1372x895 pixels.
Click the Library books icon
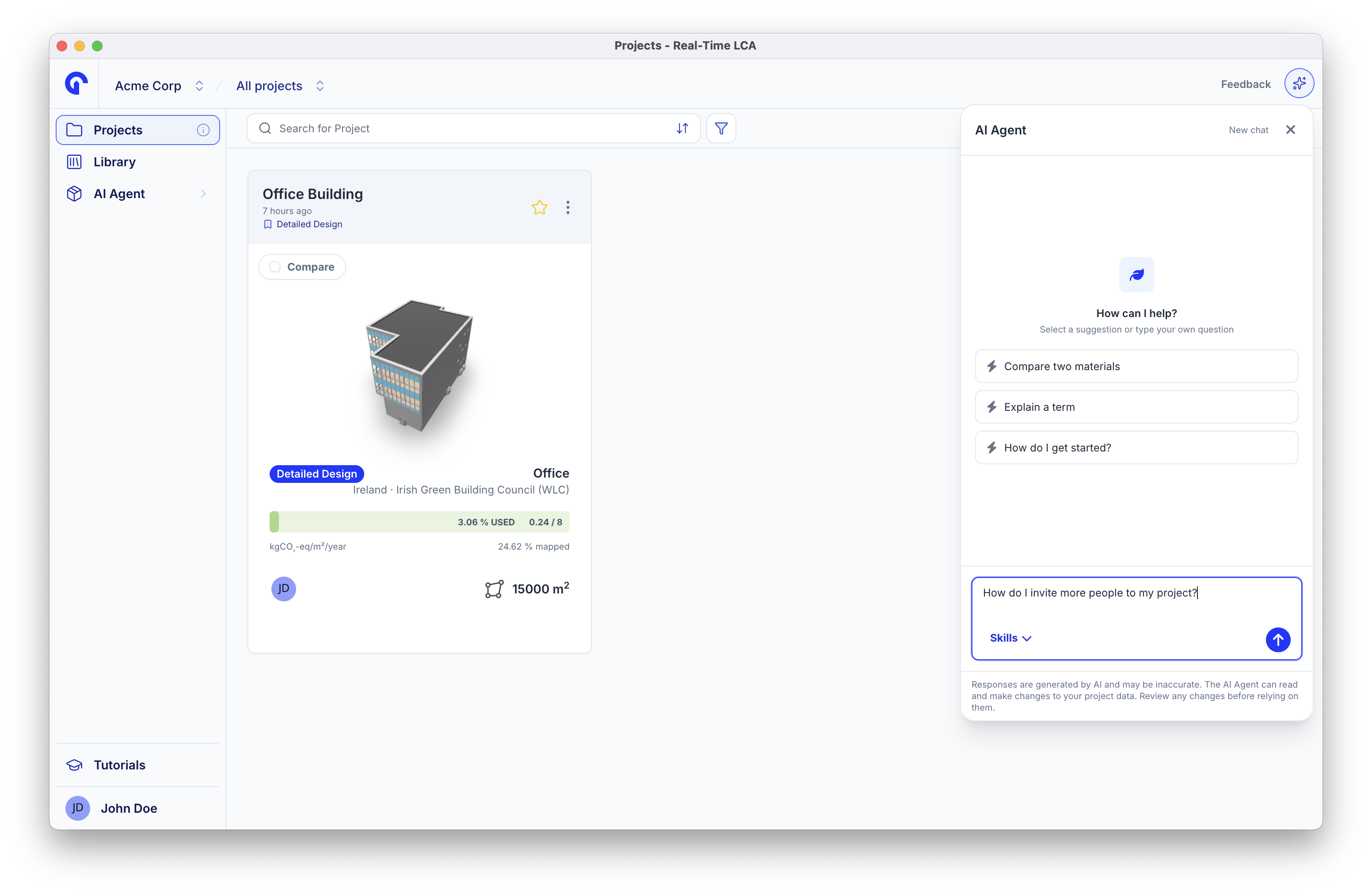coord(74,162)
